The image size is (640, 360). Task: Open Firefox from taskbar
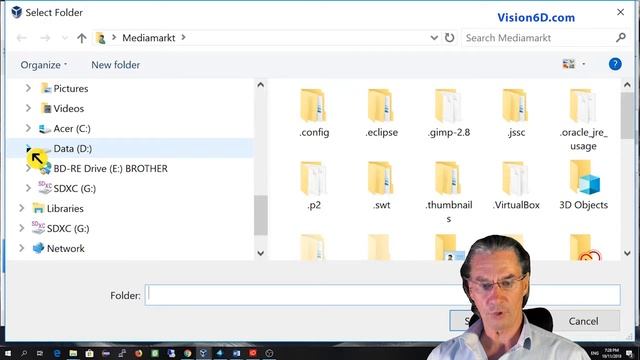(138, 353)
